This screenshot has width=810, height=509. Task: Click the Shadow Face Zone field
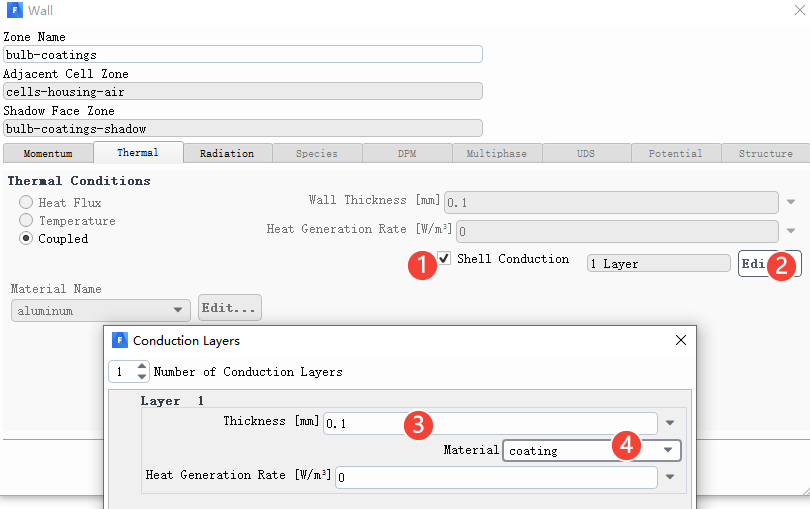pos(243,129)
